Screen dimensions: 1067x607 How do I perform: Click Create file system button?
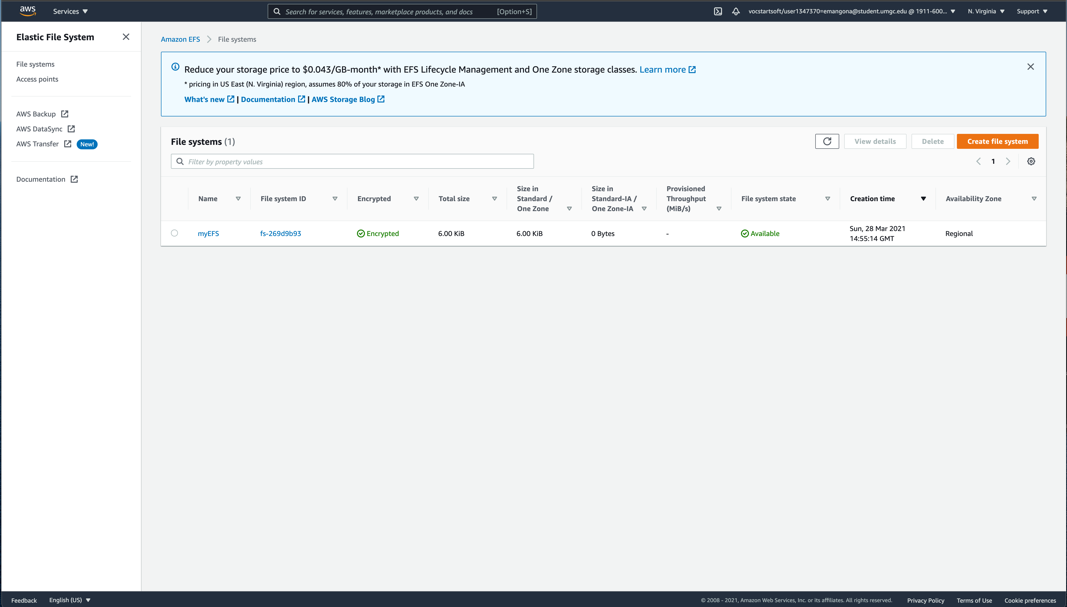[x=997, y=141]
